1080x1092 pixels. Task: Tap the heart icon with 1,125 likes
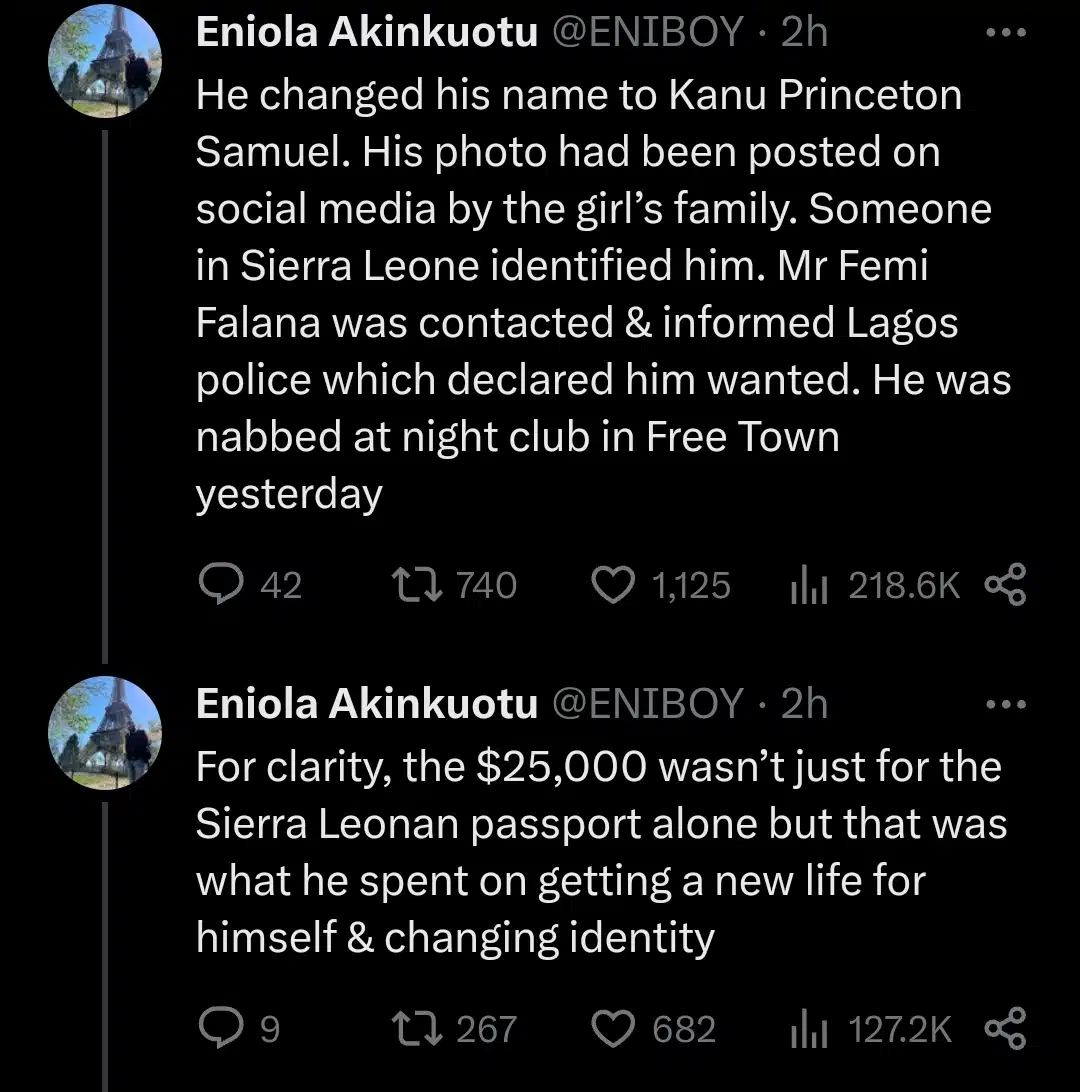pos(613,584)
